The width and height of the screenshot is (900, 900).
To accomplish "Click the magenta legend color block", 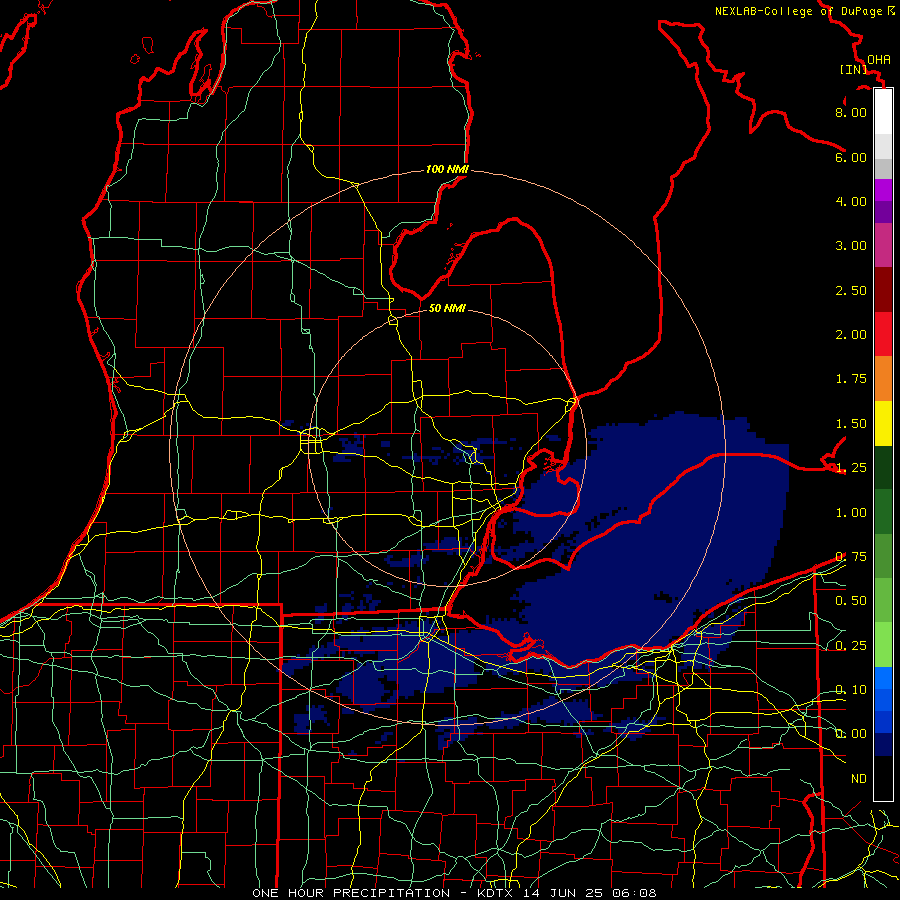I will point(883,190).
